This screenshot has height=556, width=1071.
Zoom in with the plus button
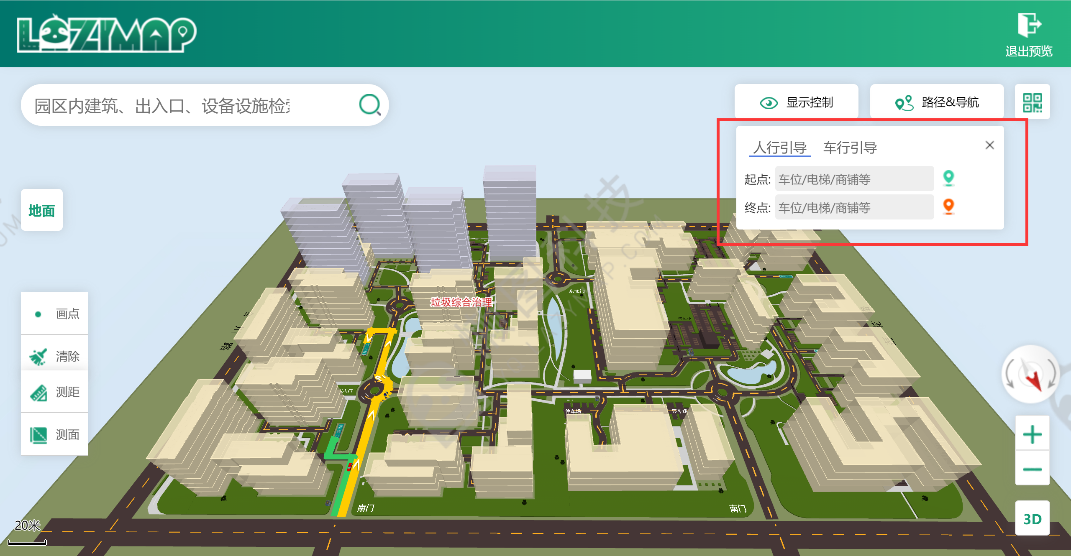pos(1032,434)
